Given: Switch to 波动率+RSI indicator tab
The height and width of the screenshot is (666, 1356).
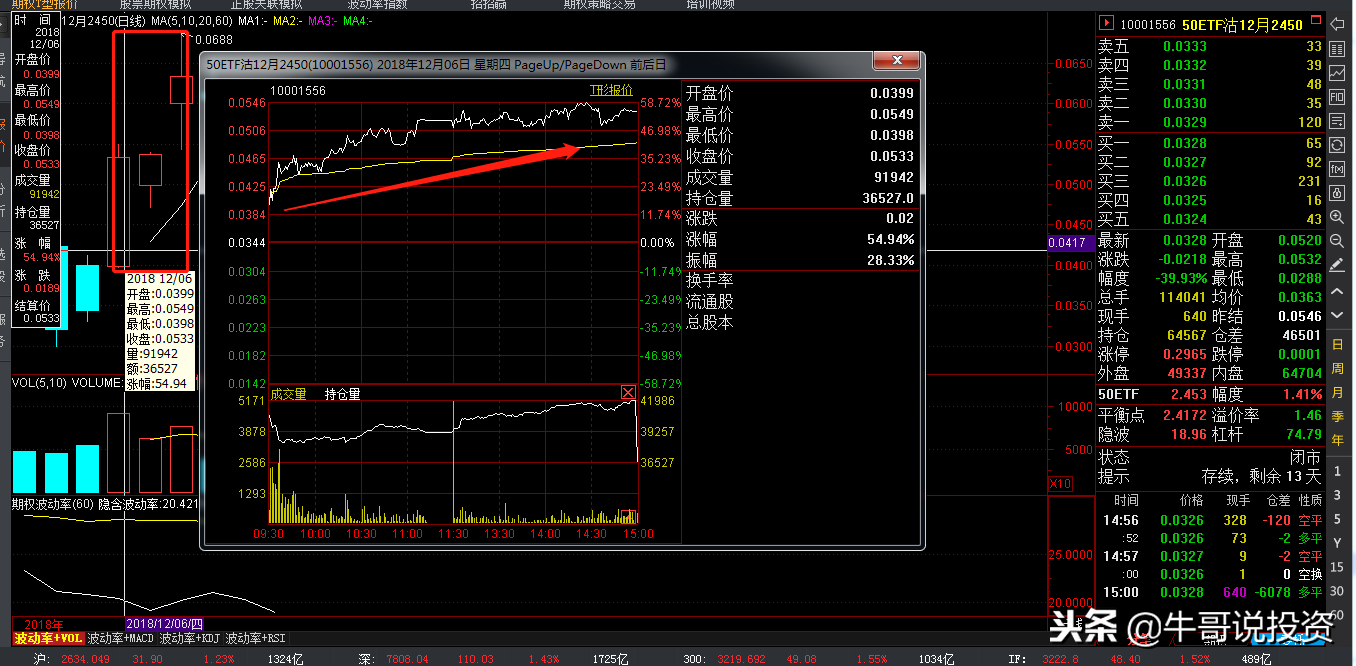Looking at the screenshot, I should [x=255, y=638].
